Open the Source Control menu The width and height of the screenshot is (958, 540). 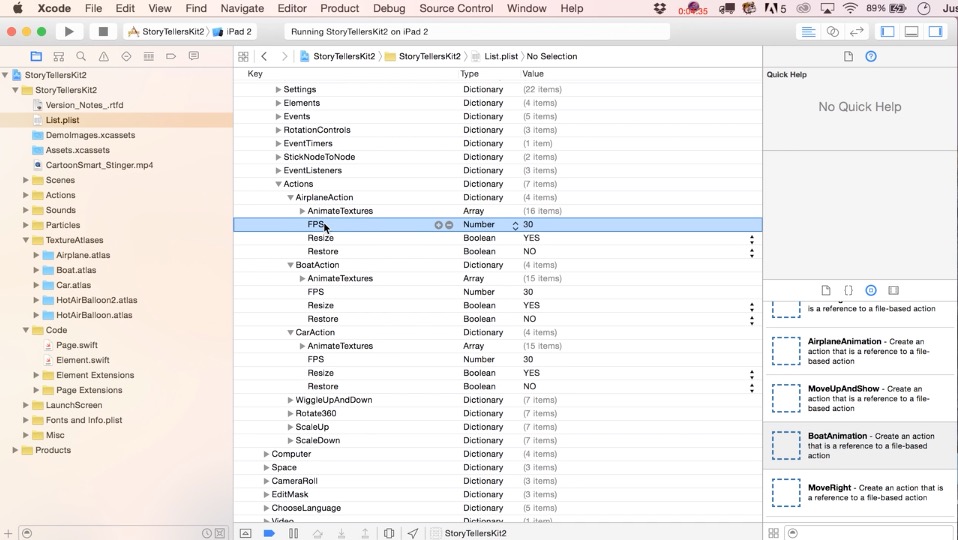coord(456,8)
